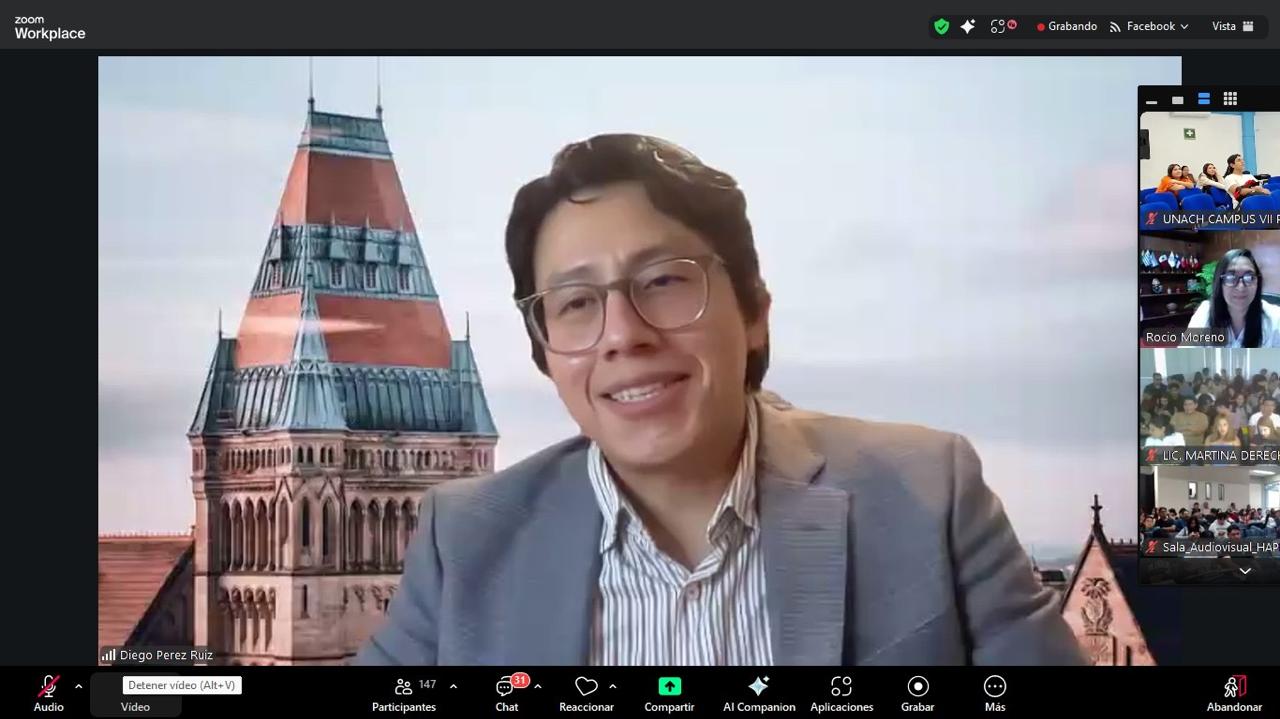
Task: Click the Grabando recording indicator
Action: pyautogui.click(x=1067, y=26)
